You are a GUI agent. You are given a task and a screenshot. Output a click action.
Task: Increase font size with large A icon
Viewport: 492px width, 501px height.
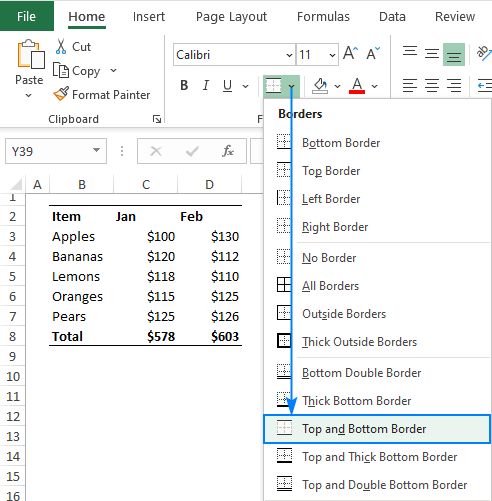pyautogui.click(x=350, y=53)
